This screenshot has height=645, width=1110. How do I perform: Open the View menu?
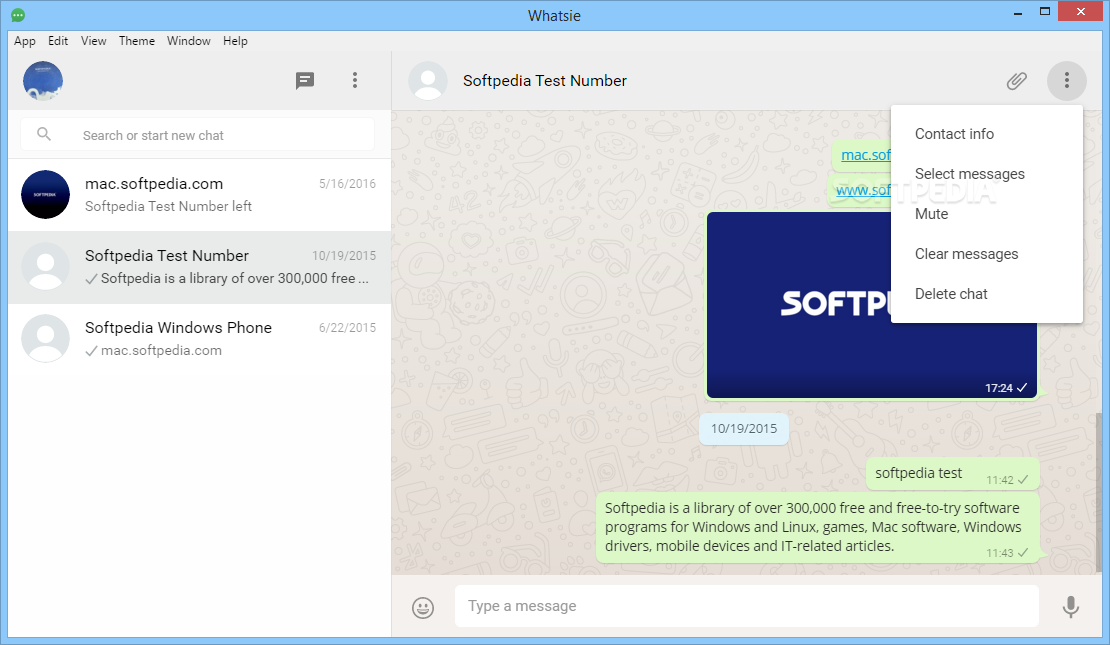click(x=93, y=41)
